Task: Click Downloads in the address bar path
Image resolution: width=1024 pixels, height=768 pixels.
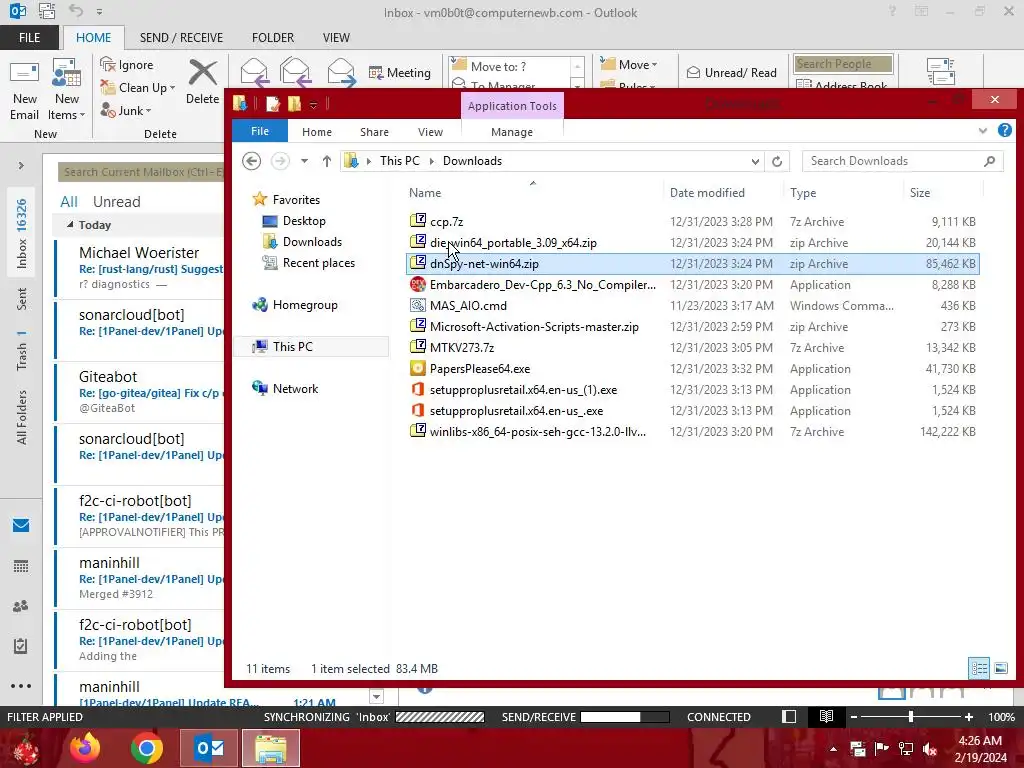Action: (472, 161)
